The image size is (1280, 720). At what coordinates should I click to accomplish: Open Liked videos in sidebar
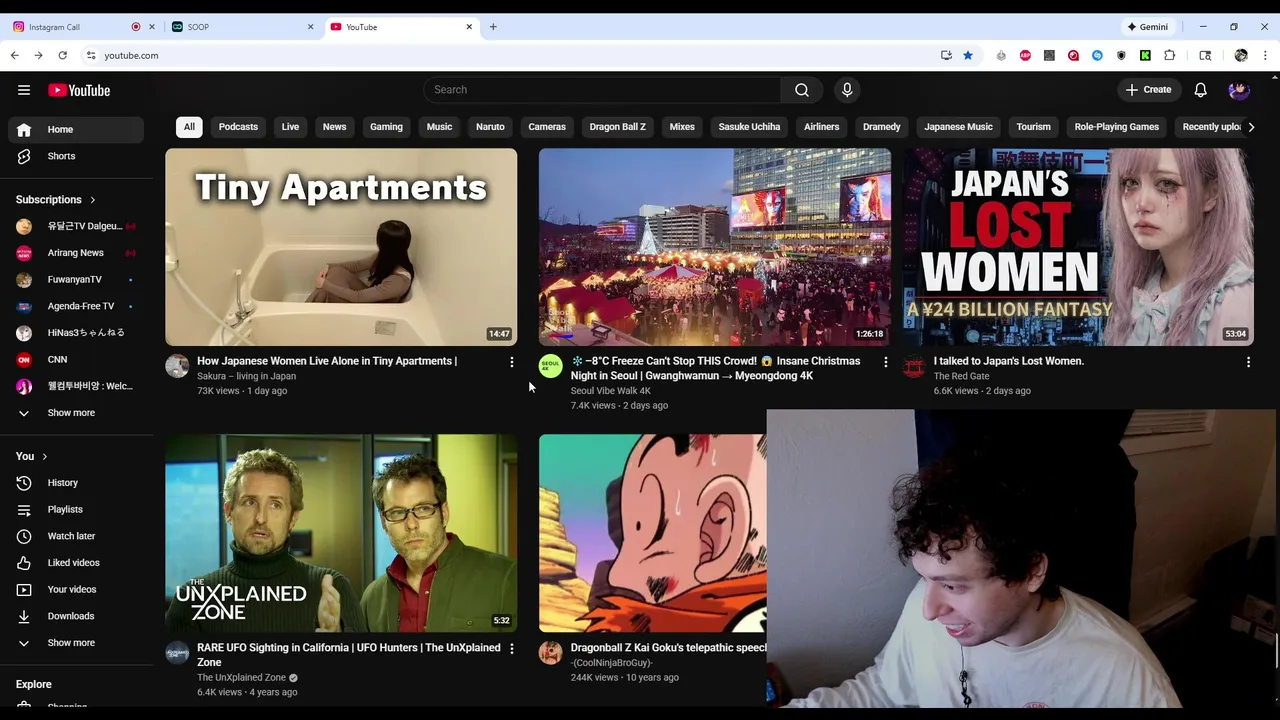(x=76, y=563)
